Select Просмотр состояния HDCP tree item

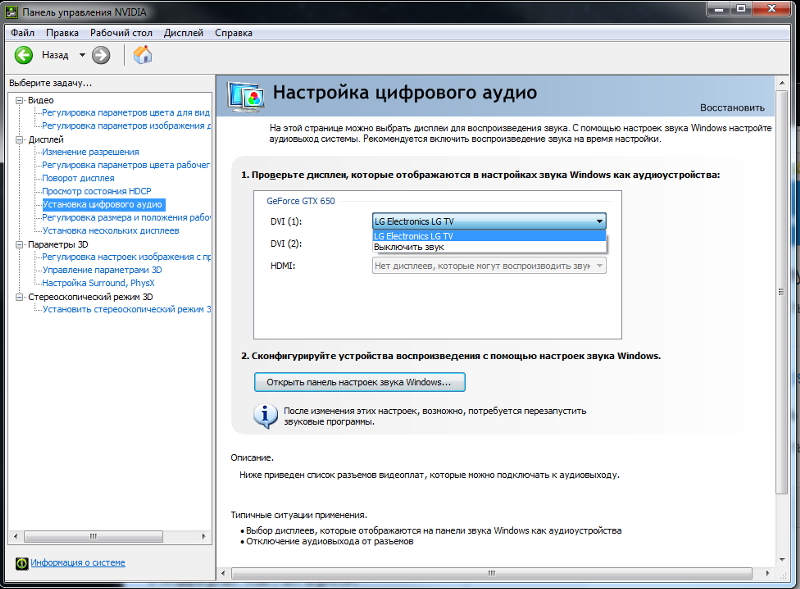95,191
